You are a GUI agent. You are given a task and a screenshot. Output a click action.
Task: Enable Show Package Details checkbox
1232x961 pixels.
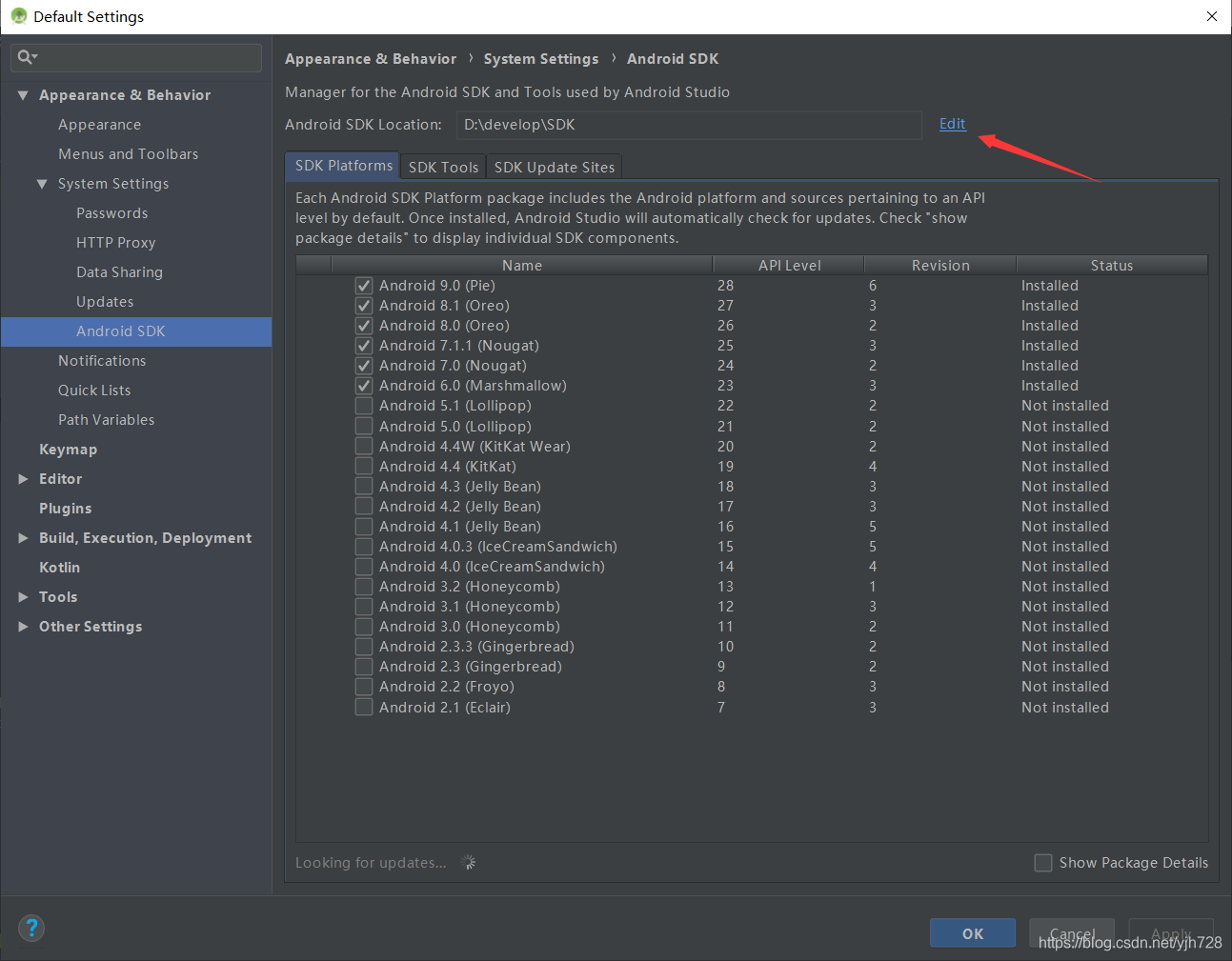1043,863
